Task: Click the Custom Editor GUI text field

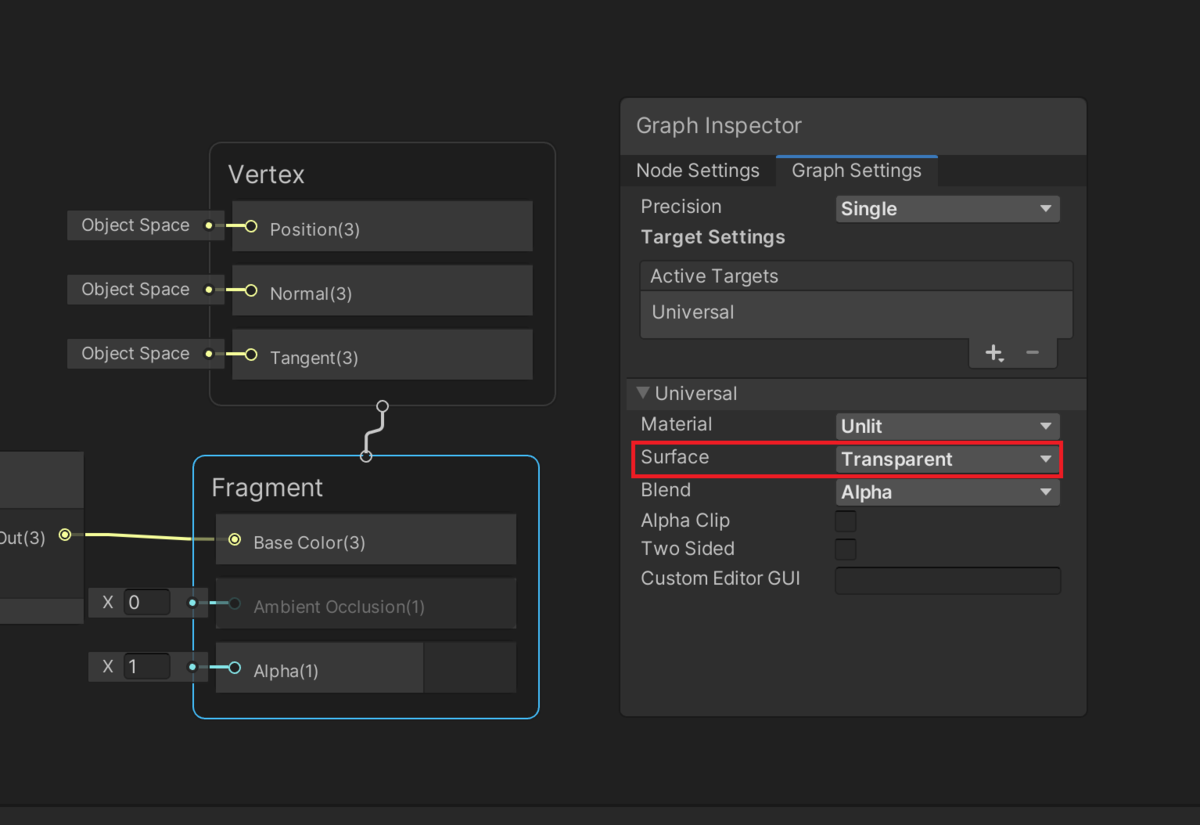Action: [x=947, y=580]
